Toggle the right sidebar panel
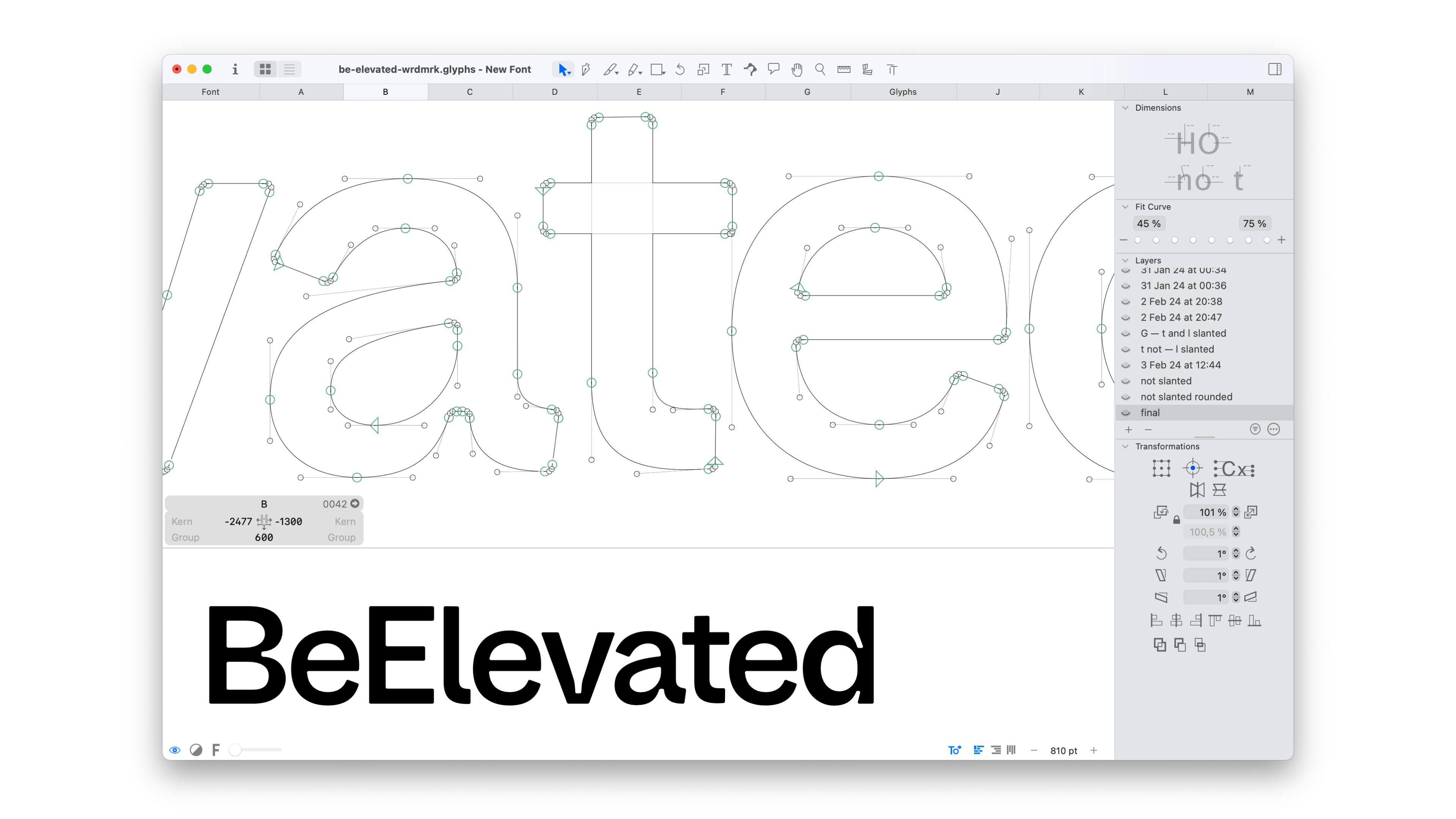1456x819 pixels. 1275,69
